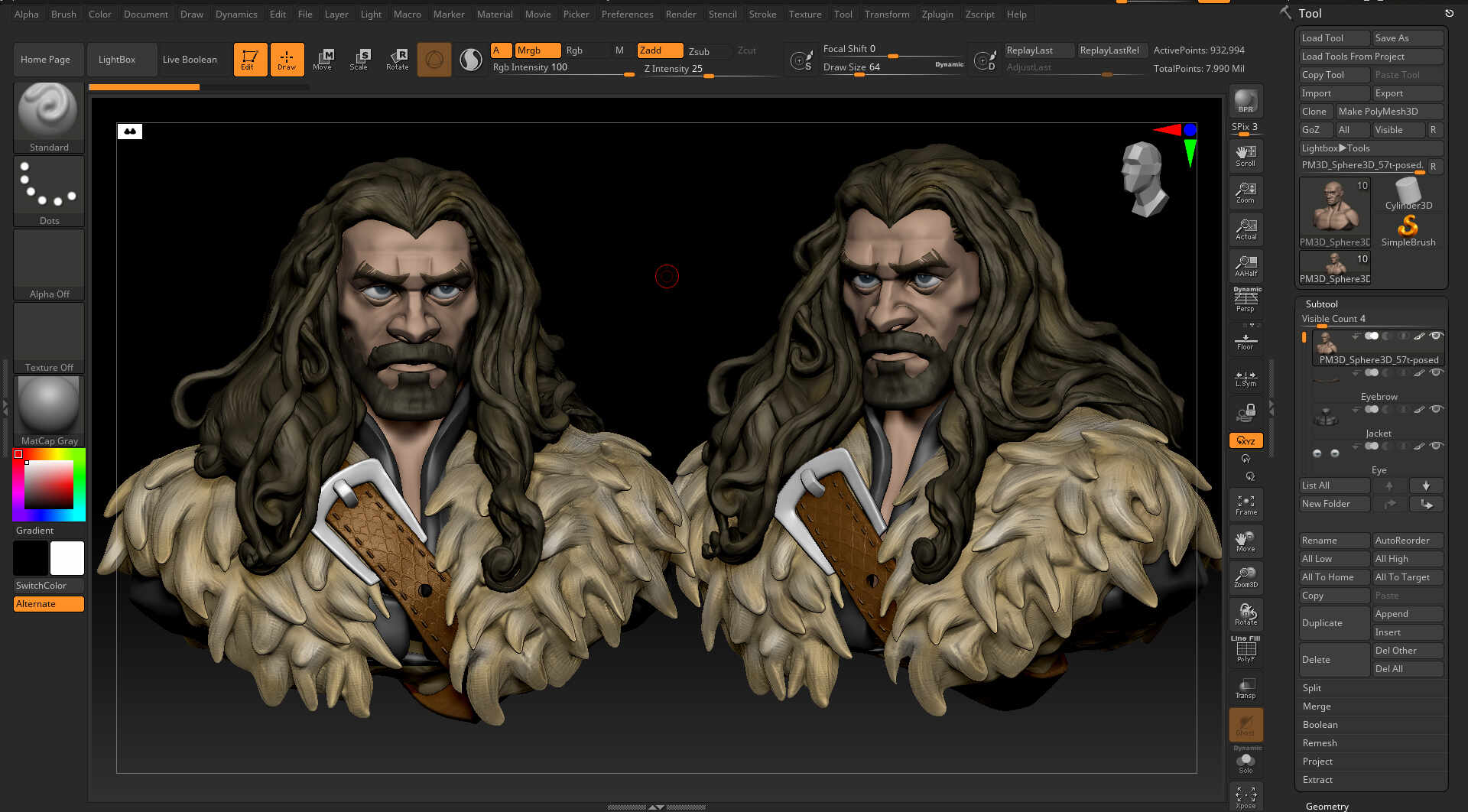The image size is (1468, 812).
Task: Expand the Remesh subtool section
Action: 1320,743
